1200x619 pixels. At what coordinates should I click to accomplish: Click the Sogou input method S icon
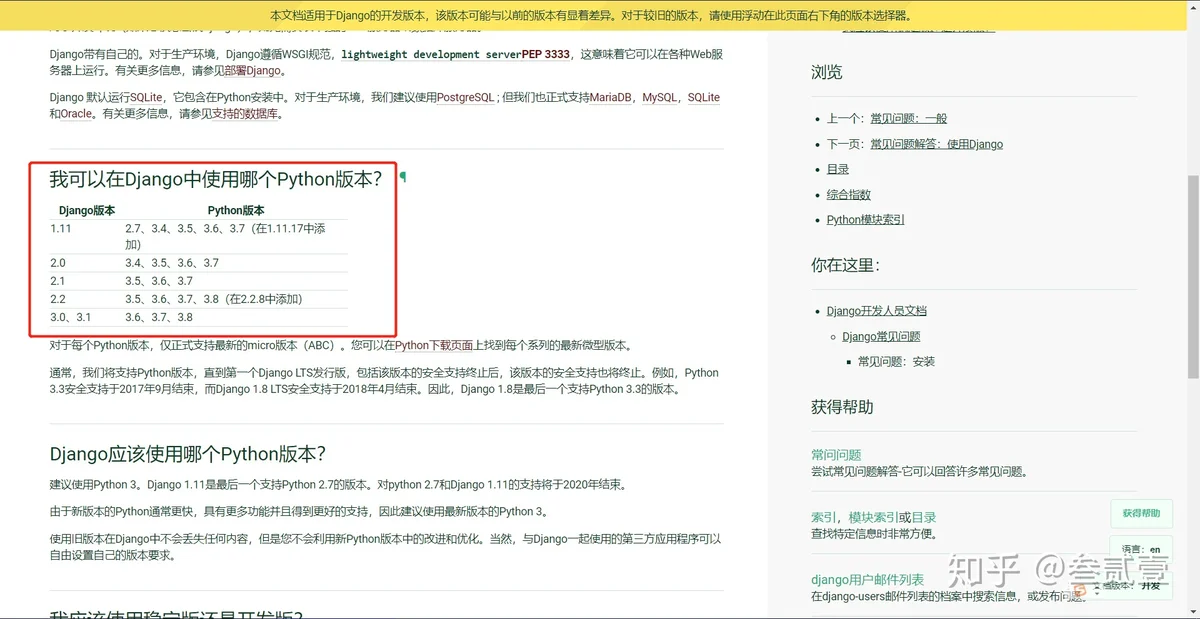pos(1079,590)
